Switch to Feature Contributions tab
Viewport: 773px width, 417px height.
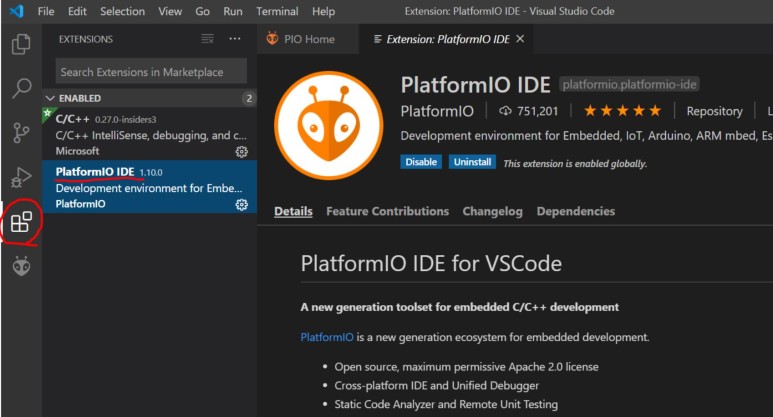pos(387,211)
